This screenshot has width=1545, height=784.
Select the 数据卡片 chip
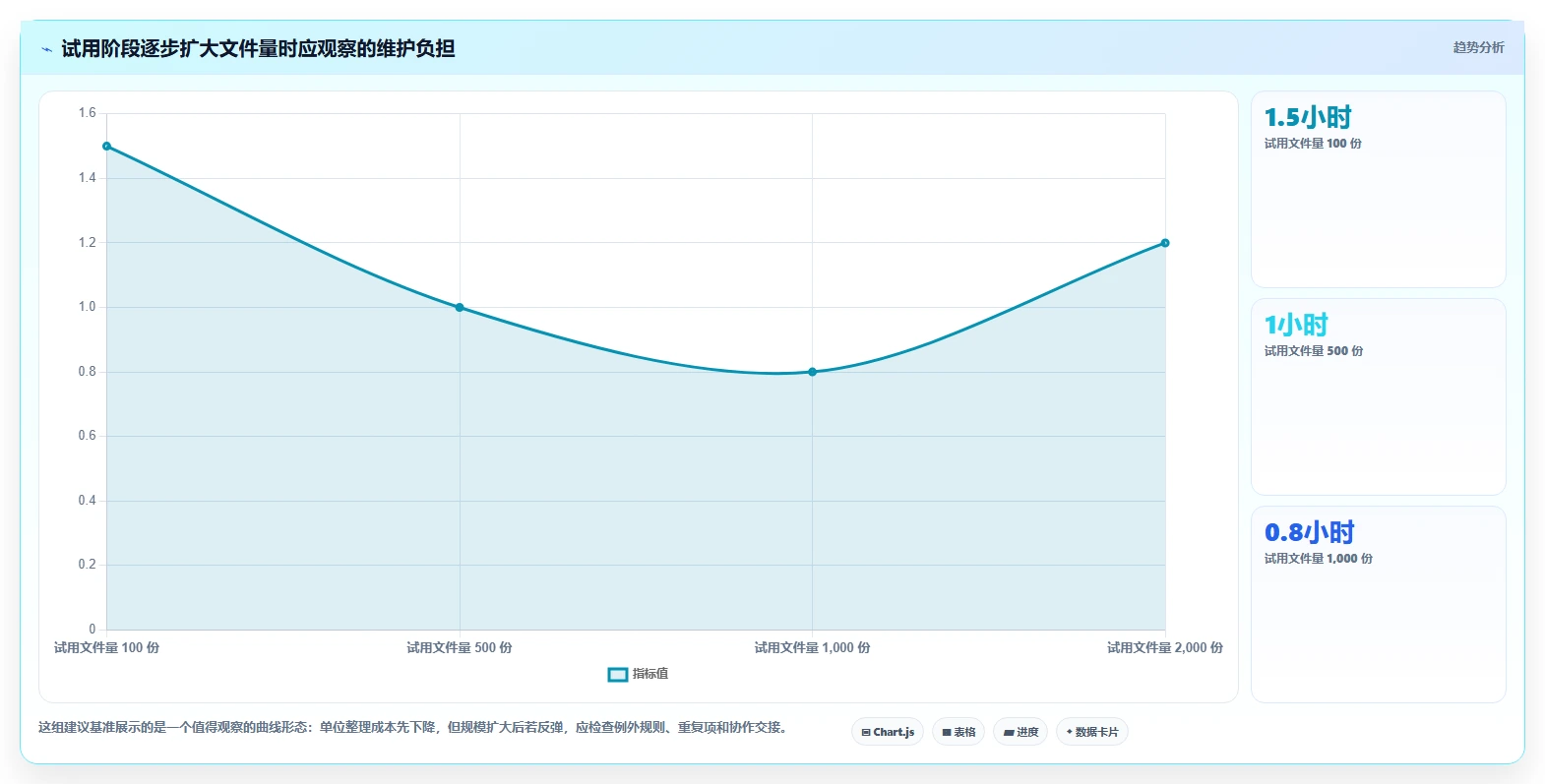pos(1092,732)
